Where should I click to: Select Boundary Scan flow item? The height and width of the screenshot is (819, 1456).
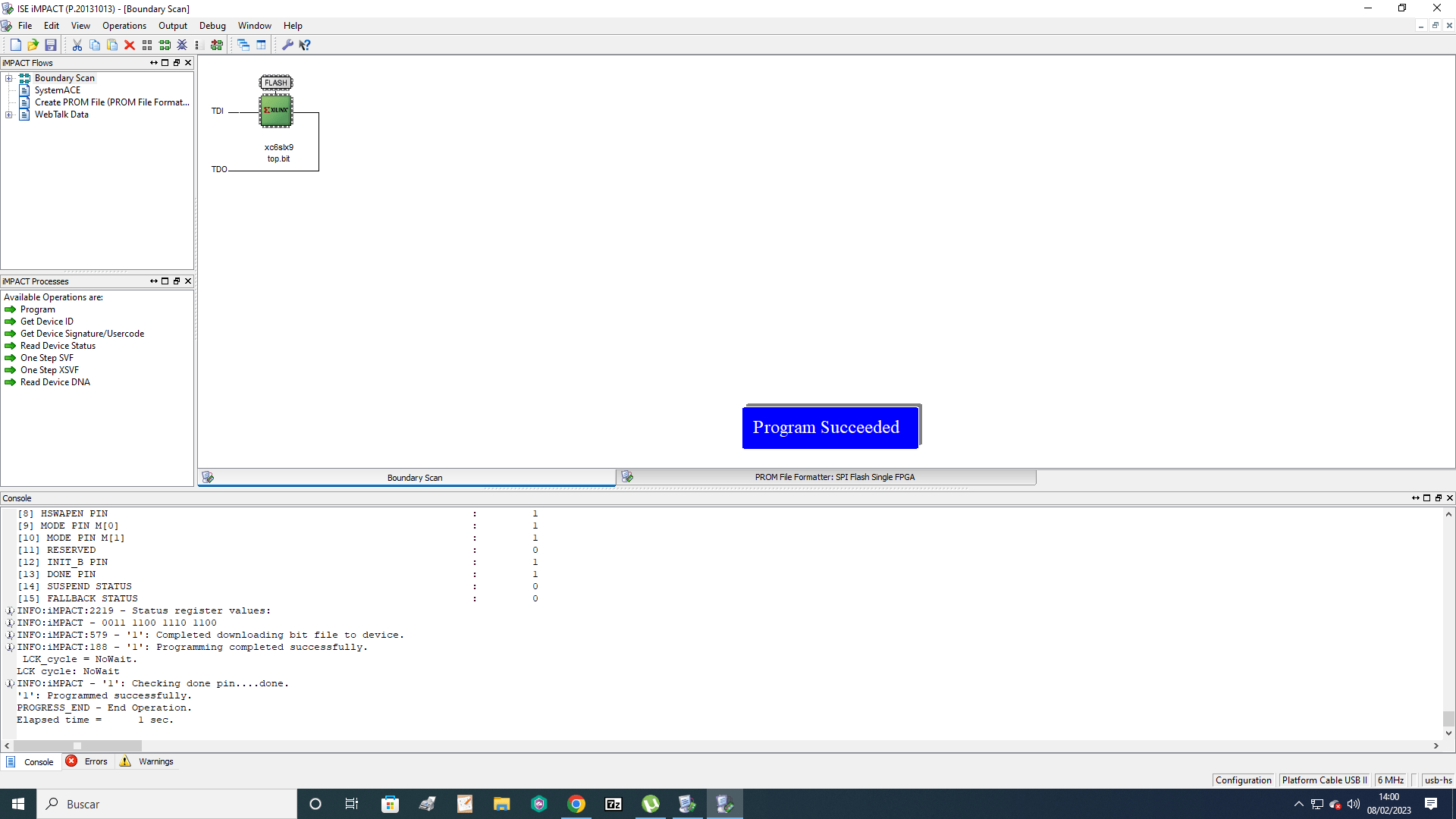(64, 78)
